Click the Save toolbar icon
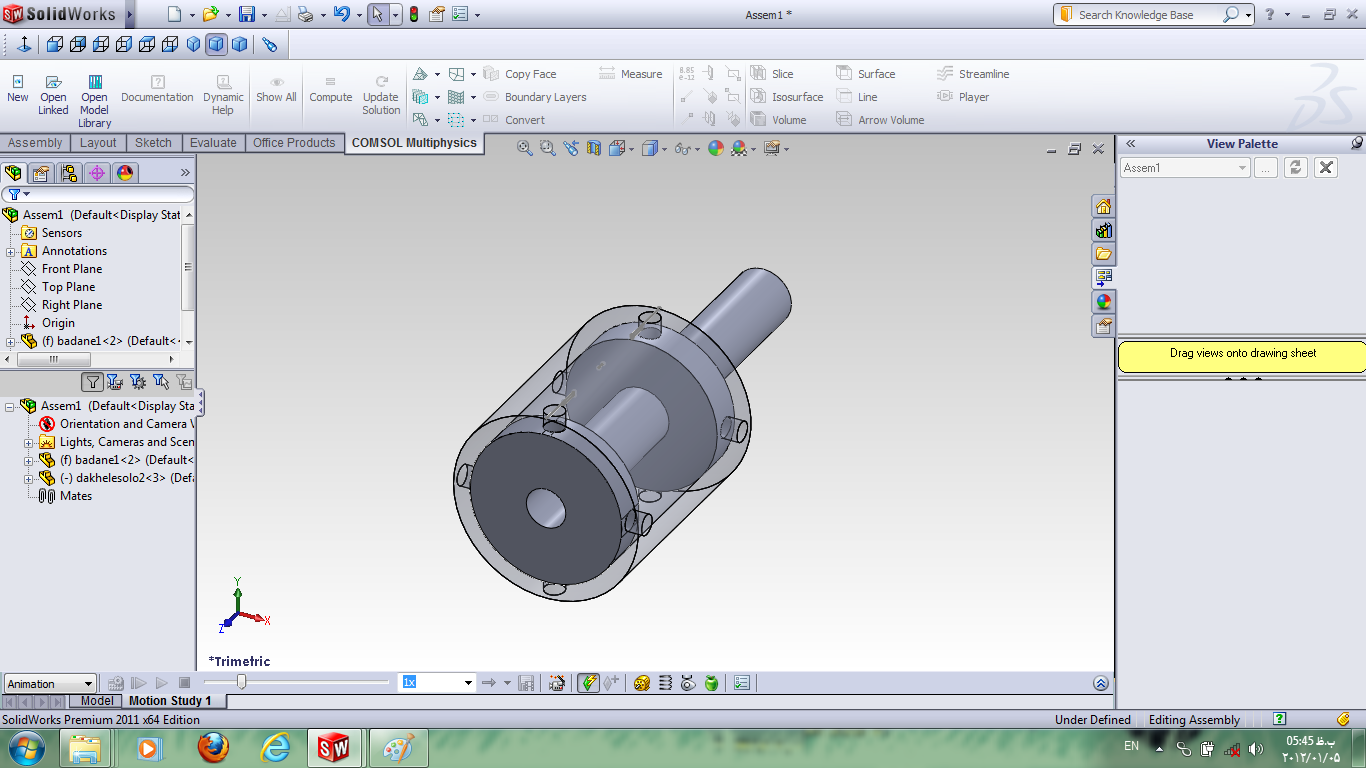Viewport: 1366px width, 768px height. click(x=246, y=15)
